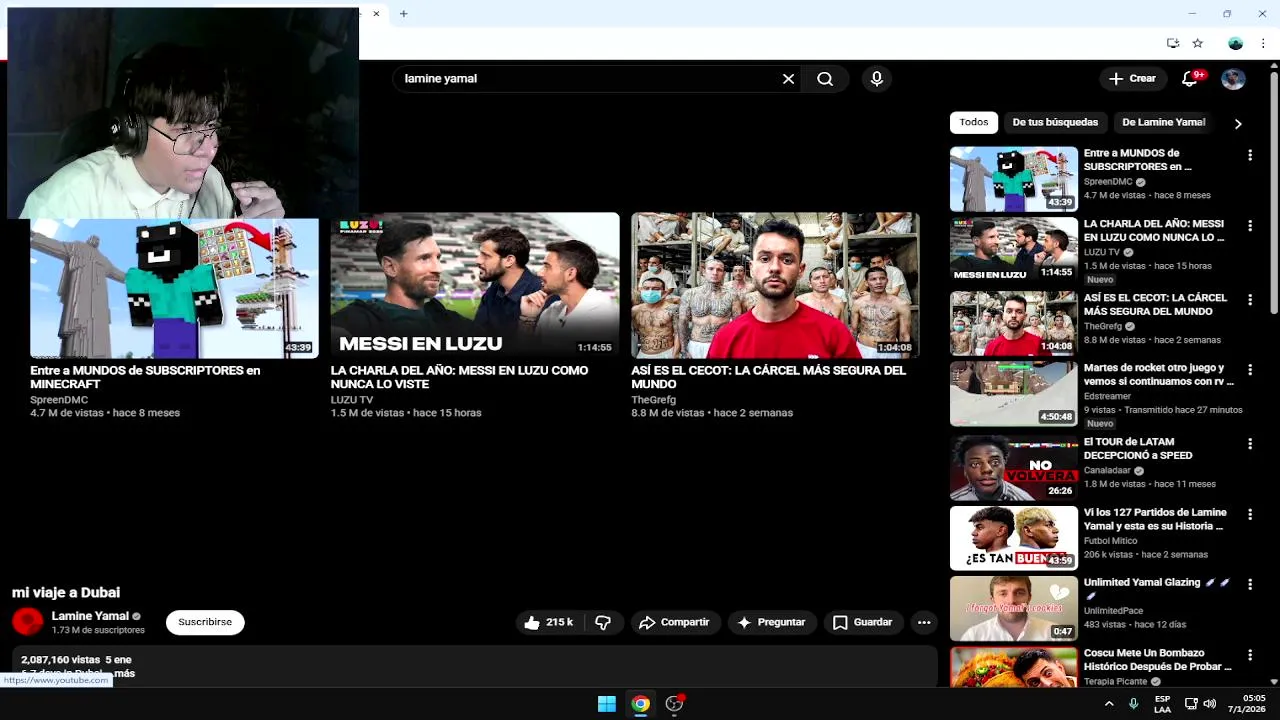The width and height of the screenshot is (1280, 720).
Task: Subscribe to the Lamine Yamal channel
Action: [x=205, y=622]
